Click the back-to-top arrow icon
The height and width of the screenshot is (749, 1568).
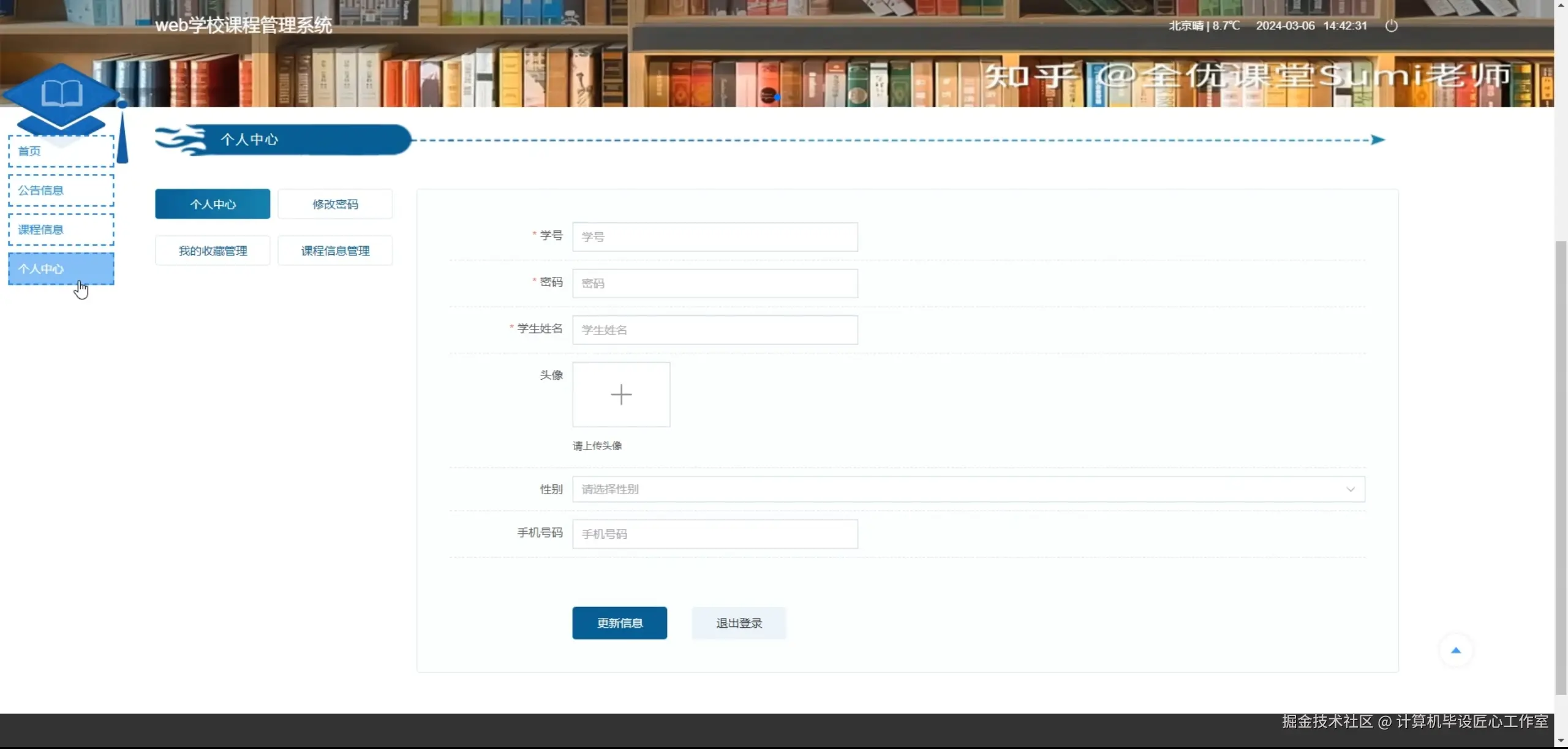click(x=1456, y=650)
